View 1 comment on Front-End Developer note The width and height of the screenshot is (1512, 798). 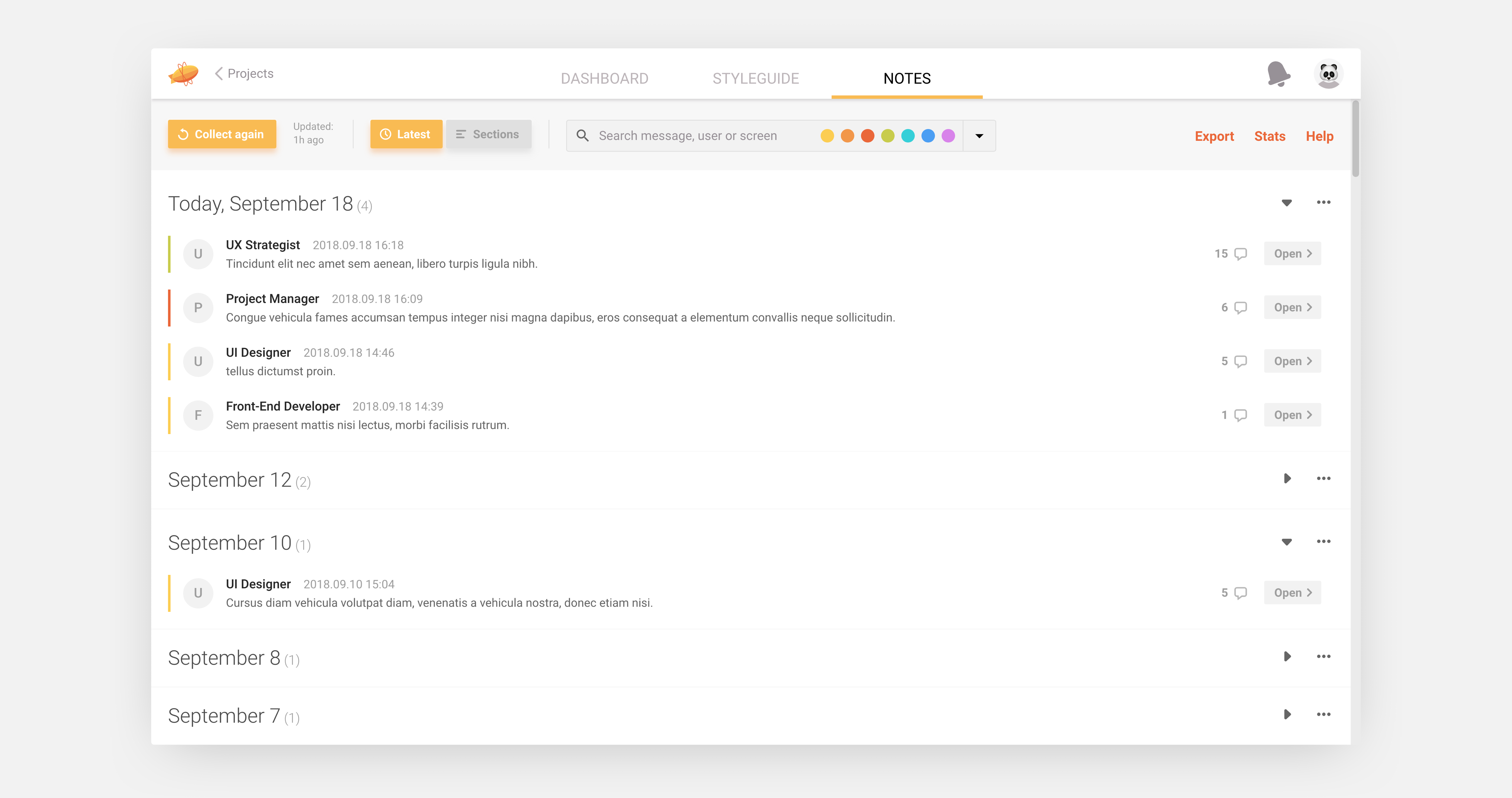[1234, 415]
